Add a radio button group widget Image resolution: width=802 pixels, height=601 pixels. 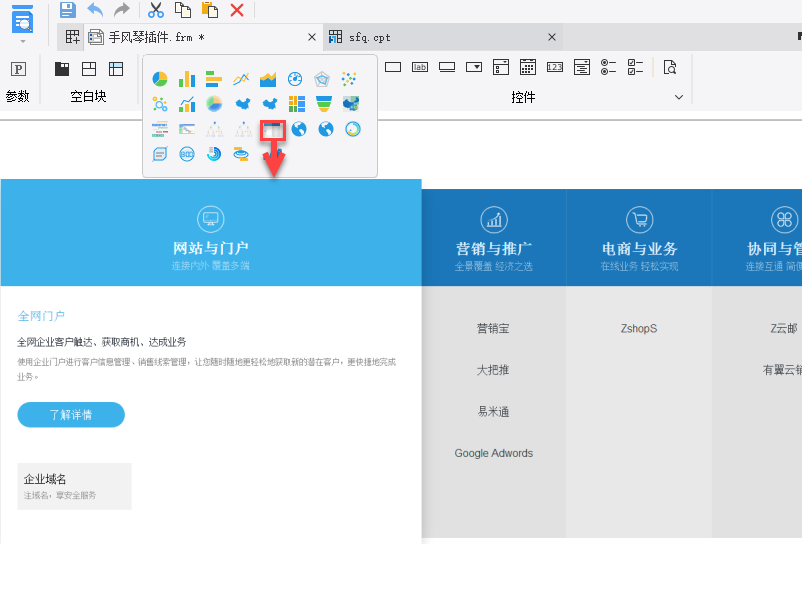point(608,67)
